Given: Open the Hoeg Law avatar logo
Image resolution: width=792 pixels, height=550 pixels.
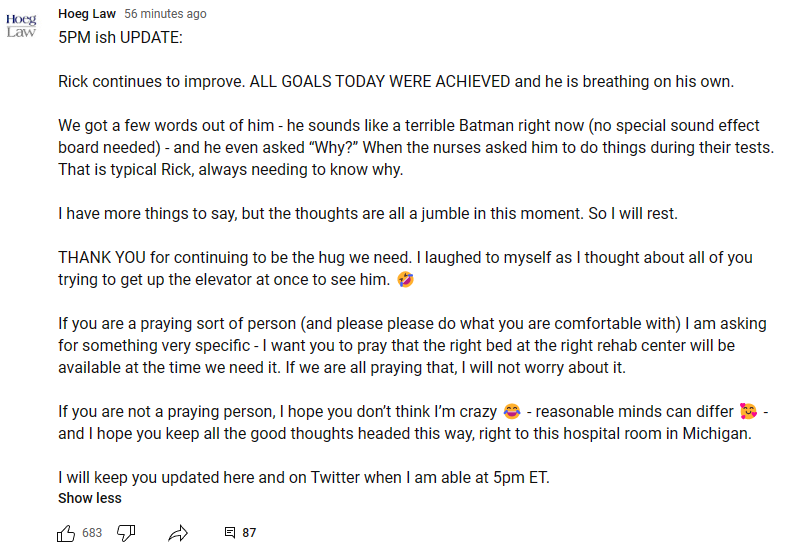Looking at the screenshot, I should point(21,26).
